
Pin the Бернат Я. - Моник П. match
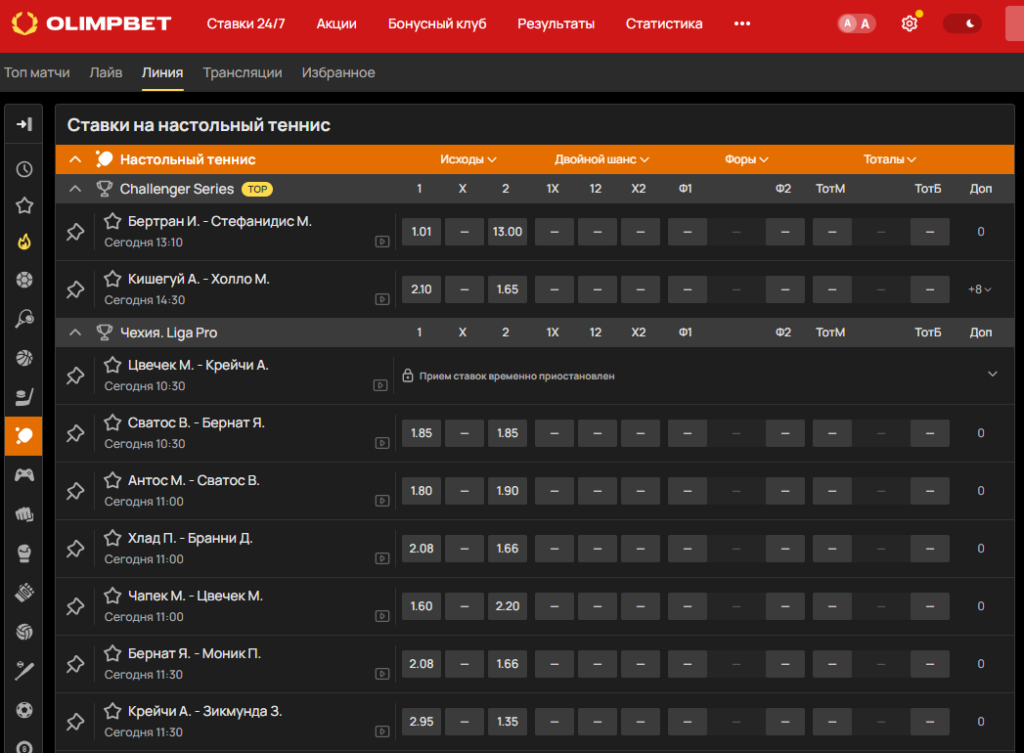[75, 664]
